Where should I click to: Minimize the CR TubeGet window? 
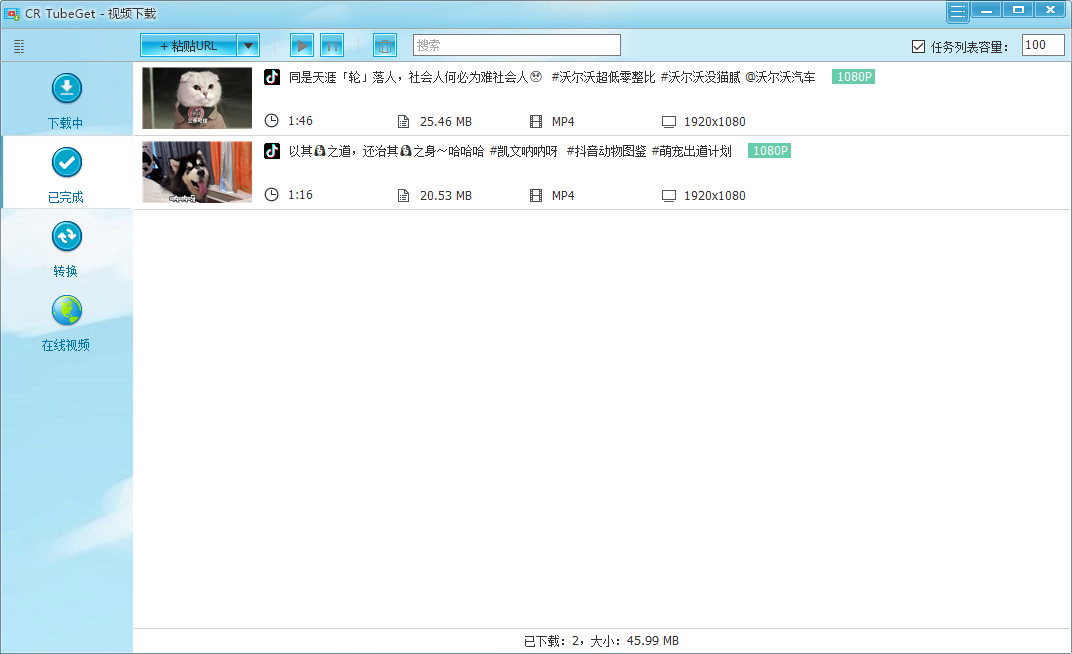(x=986, y=10)
